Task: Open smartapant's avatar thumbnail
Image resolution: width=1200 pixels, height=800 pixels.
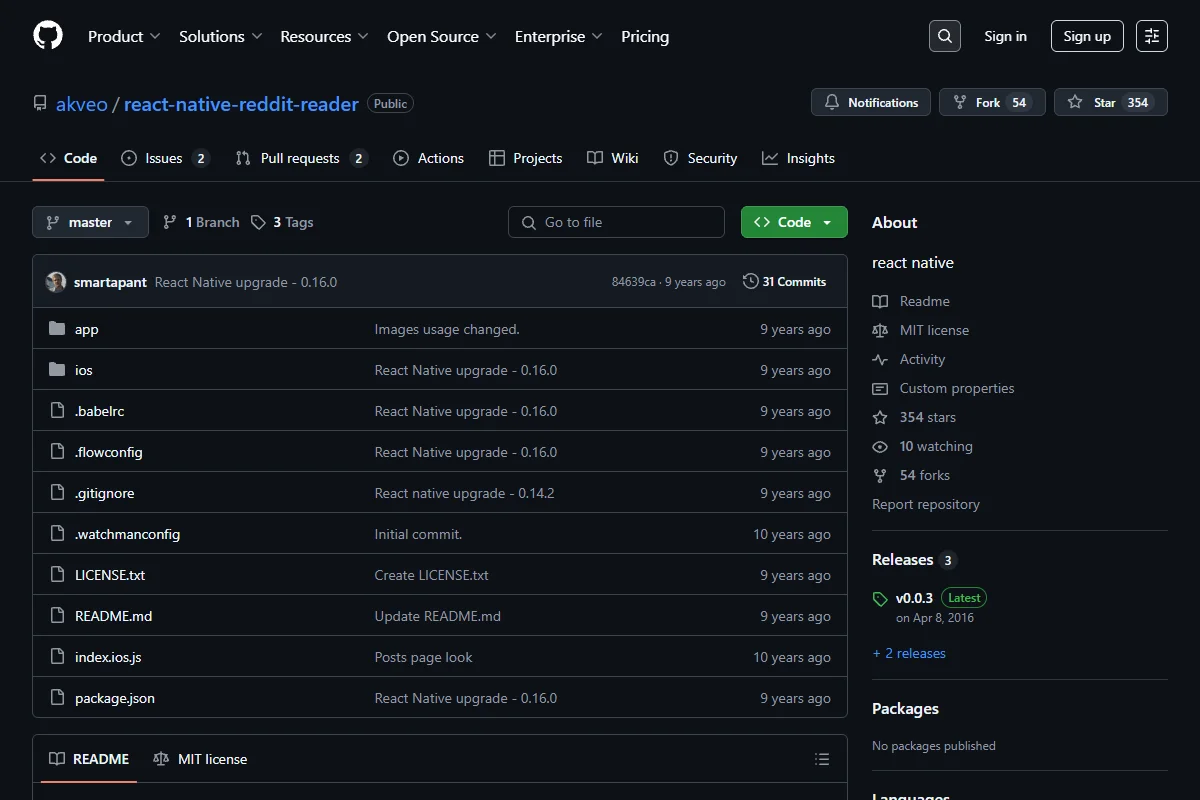Action: click(56, 282)
